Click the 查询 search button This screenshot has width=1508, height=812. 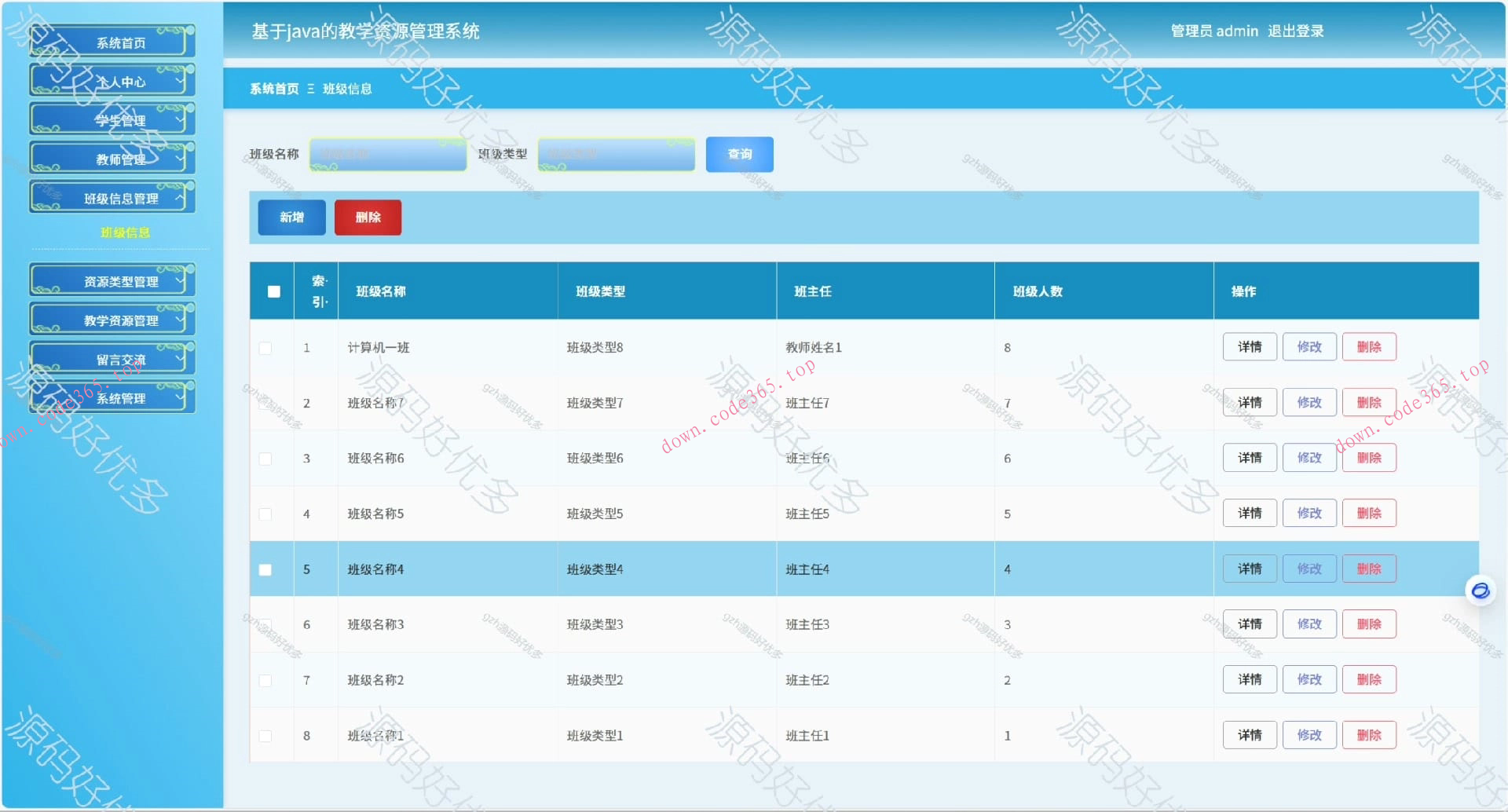[740, 154]
